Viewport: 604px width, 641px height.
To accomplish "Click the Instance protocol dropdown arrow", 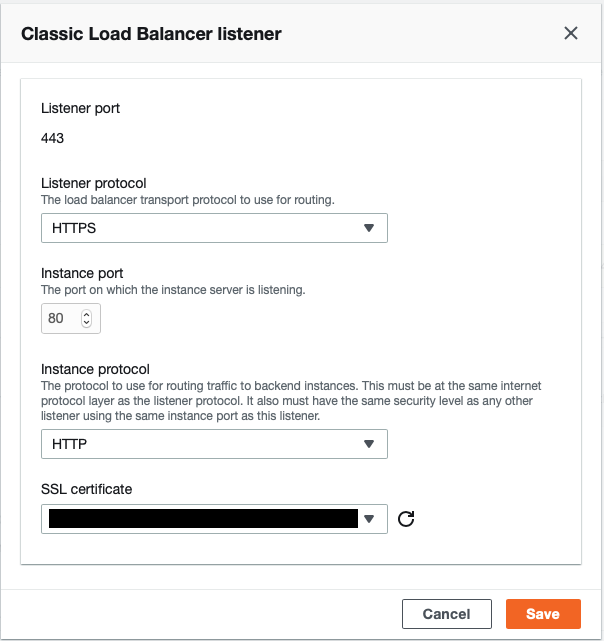I will pos(368,444).
